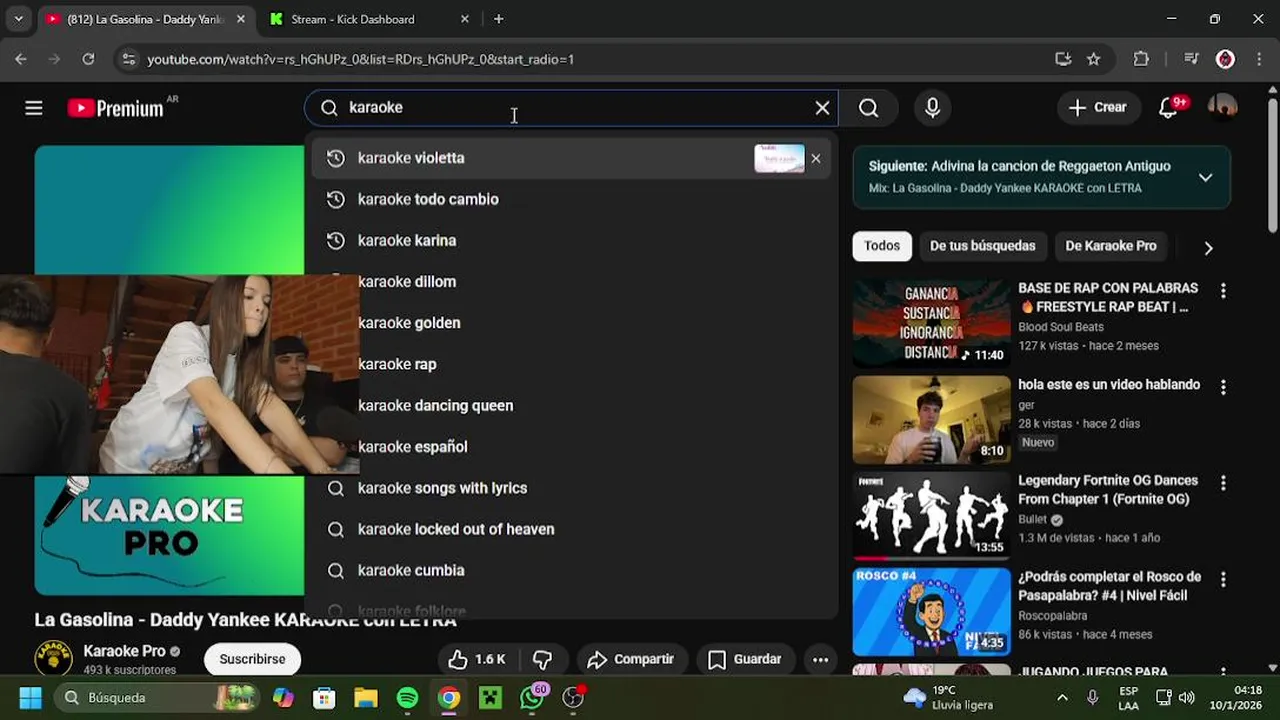Open taskbar volume control
The image size is (1280, 720).
point(1187,697)
